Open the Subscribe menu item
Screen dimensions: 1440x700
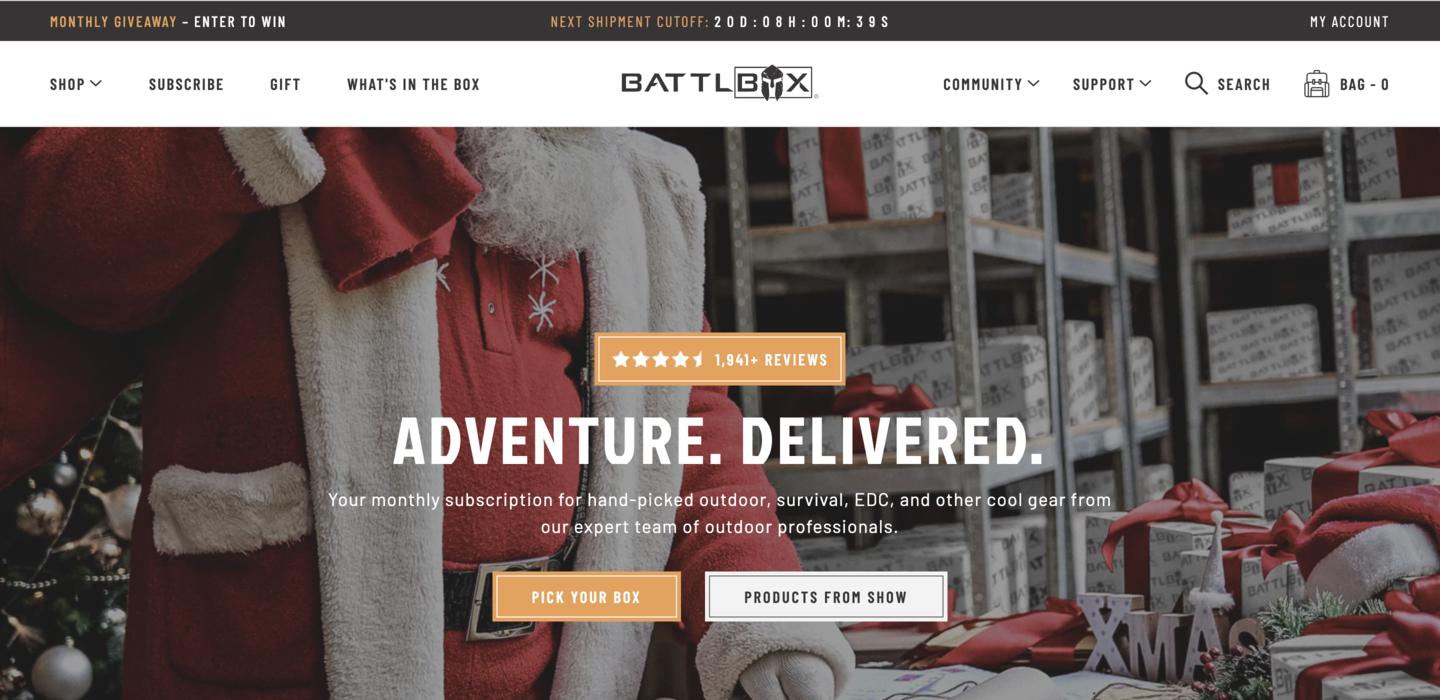click(186, 84)
